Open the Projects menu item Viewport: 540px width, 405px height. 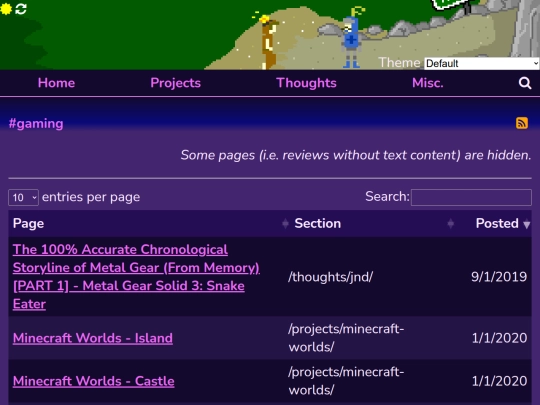[176, 83]
